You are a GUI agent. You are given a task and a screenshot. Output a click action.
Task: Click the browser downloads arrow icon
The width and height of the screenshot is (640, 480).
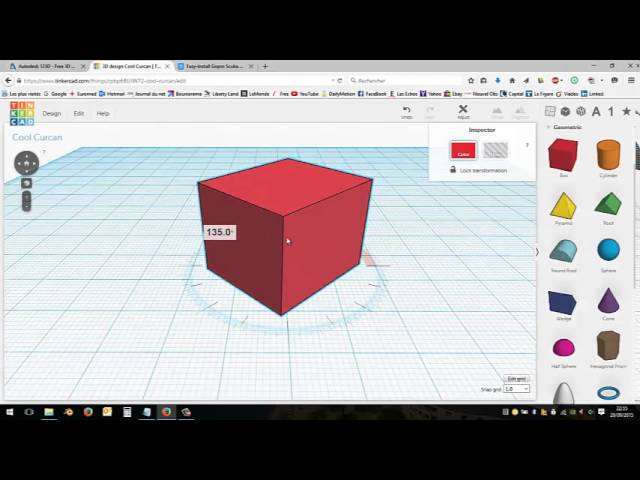[498, 80]
